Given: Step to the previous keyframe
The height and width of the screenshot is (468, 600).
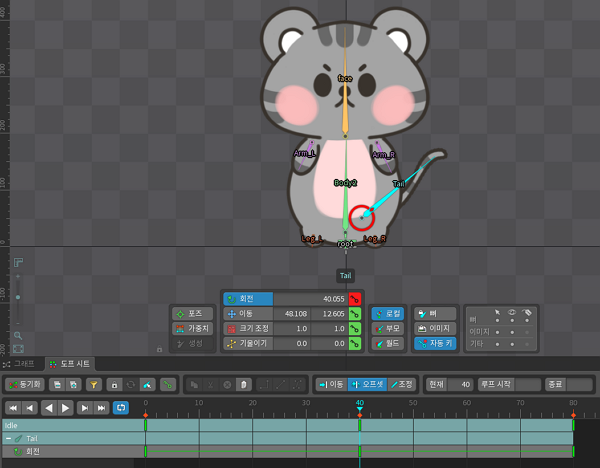Looking at the screenshot, I should click(30, 408).
